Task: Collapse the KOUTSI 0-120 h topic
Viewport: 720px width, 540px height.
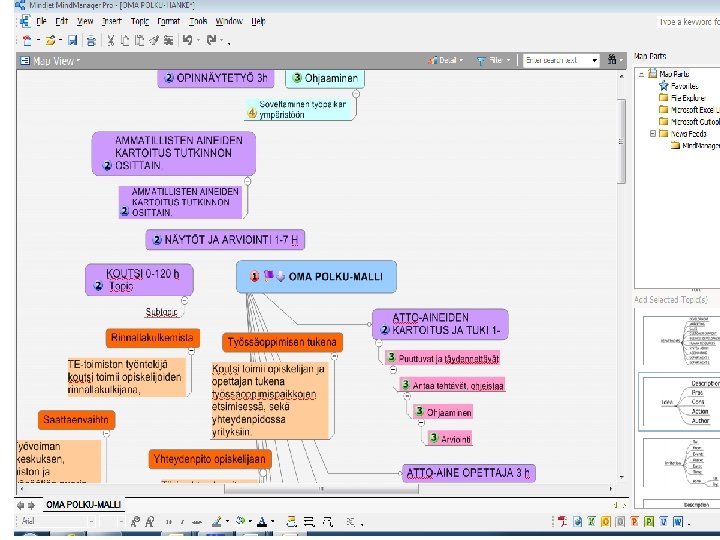Action: tap(185, 301)
